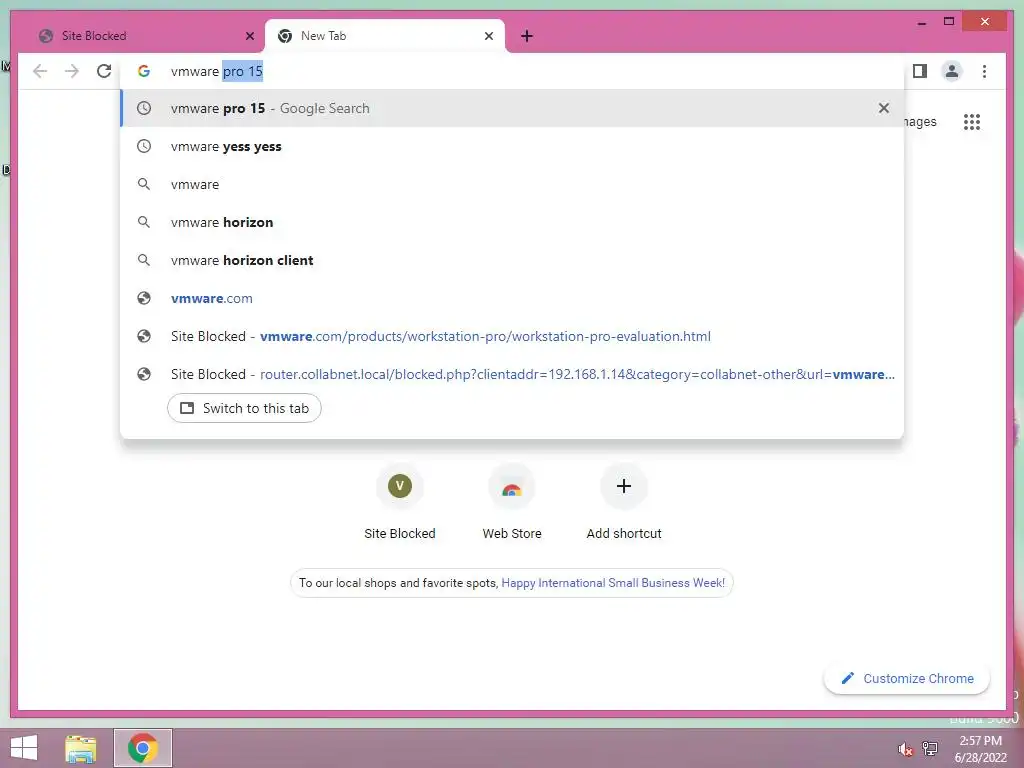Open Happy International Small Business Week link
This screenshot has width=1024, height=768.
click(613, 583)
